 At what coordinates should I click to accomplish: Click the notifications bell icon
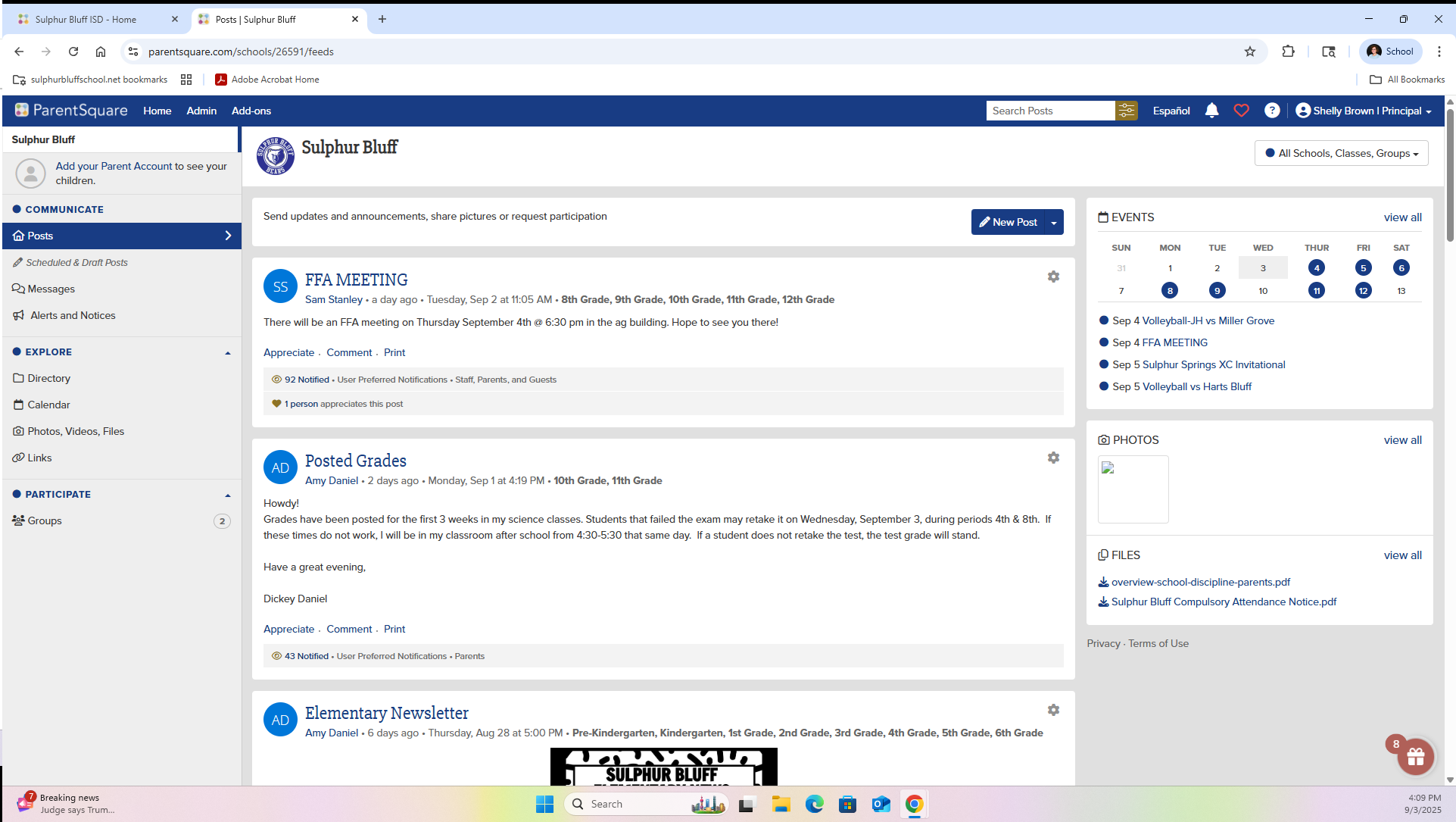coord(1211,111)
